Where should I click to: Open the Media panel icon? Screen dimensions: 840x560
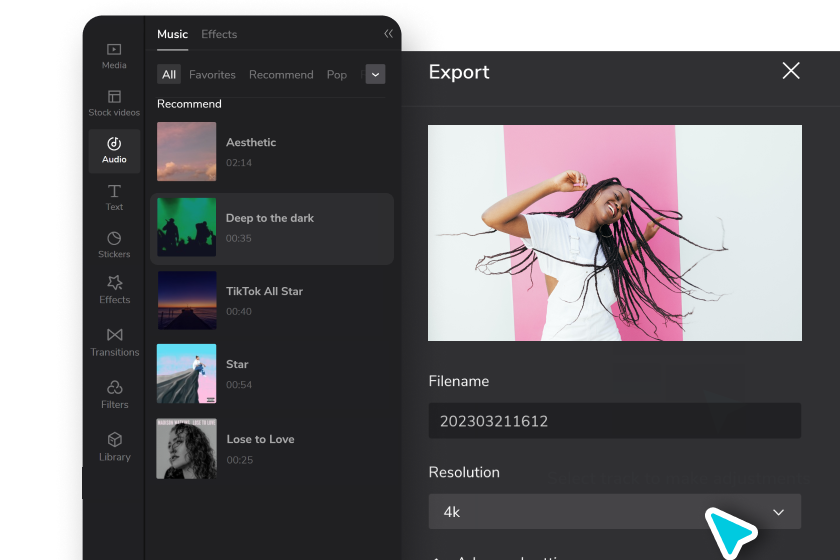tap(114, 55)
